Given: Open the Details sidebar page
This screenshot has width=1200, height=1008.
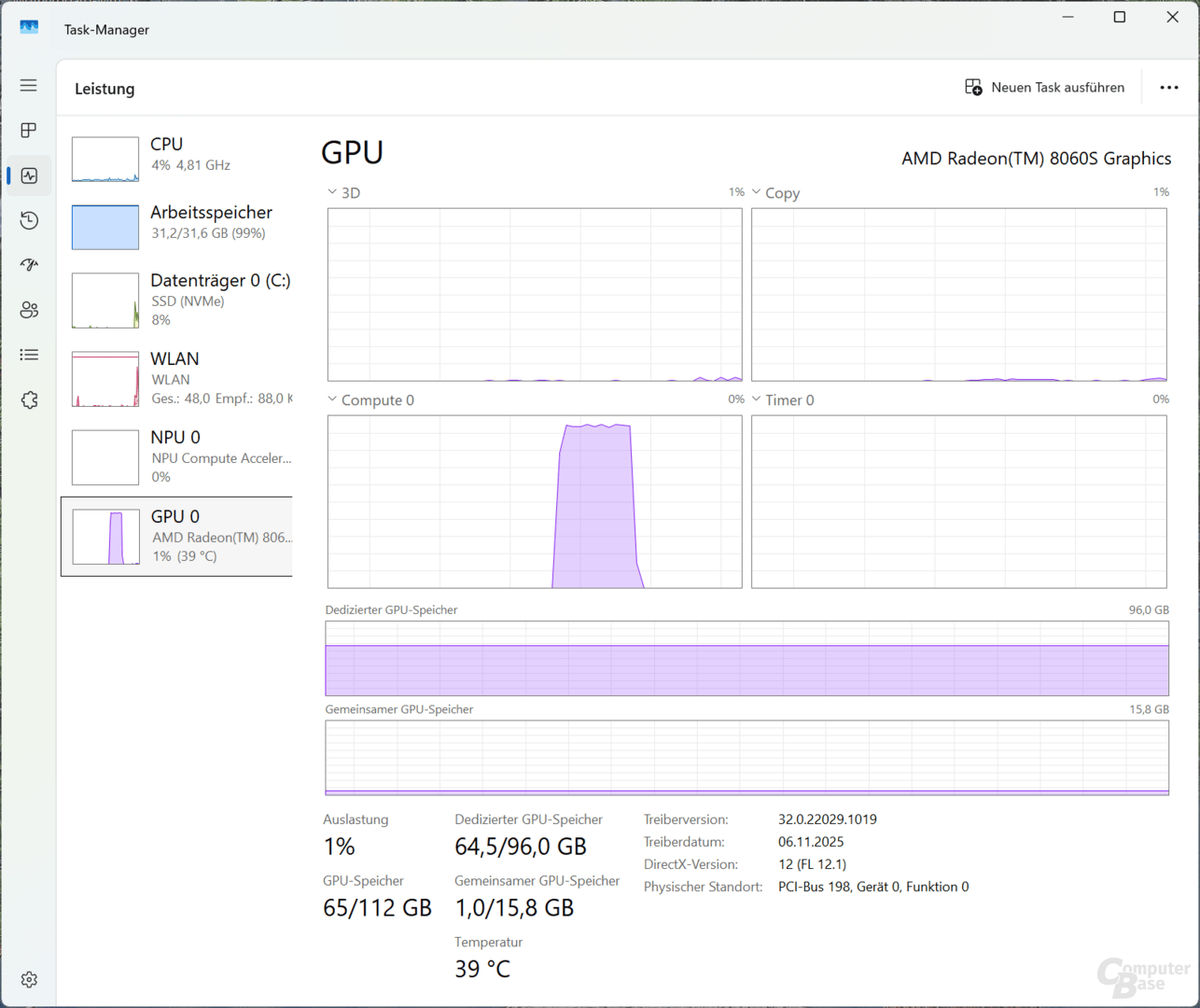Looking at the screenshot, I should click(28, 354).
